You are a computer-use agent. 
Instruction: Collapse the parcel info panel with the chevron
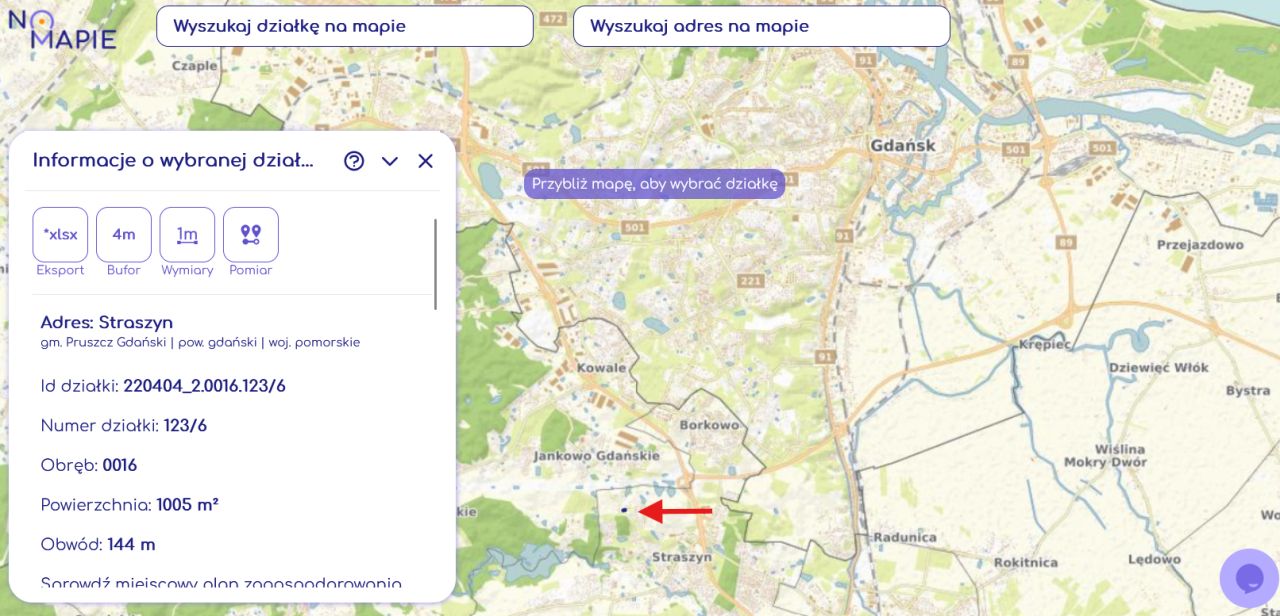pyautogui.click(x=390, y=161)
